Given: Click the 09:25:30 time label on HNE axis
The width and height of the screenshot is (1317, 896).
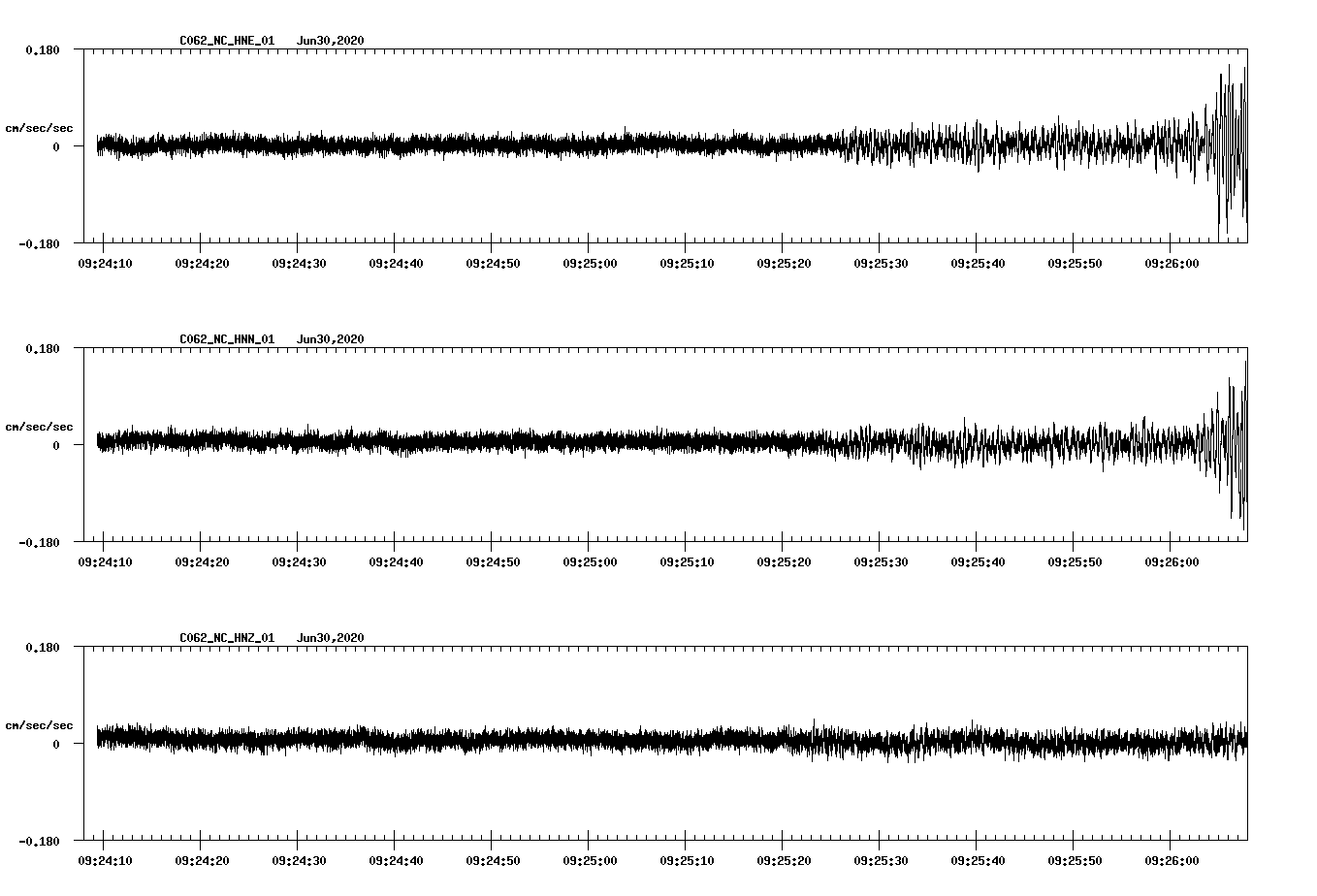Looking at the screenshot, I should coord(881,264).
